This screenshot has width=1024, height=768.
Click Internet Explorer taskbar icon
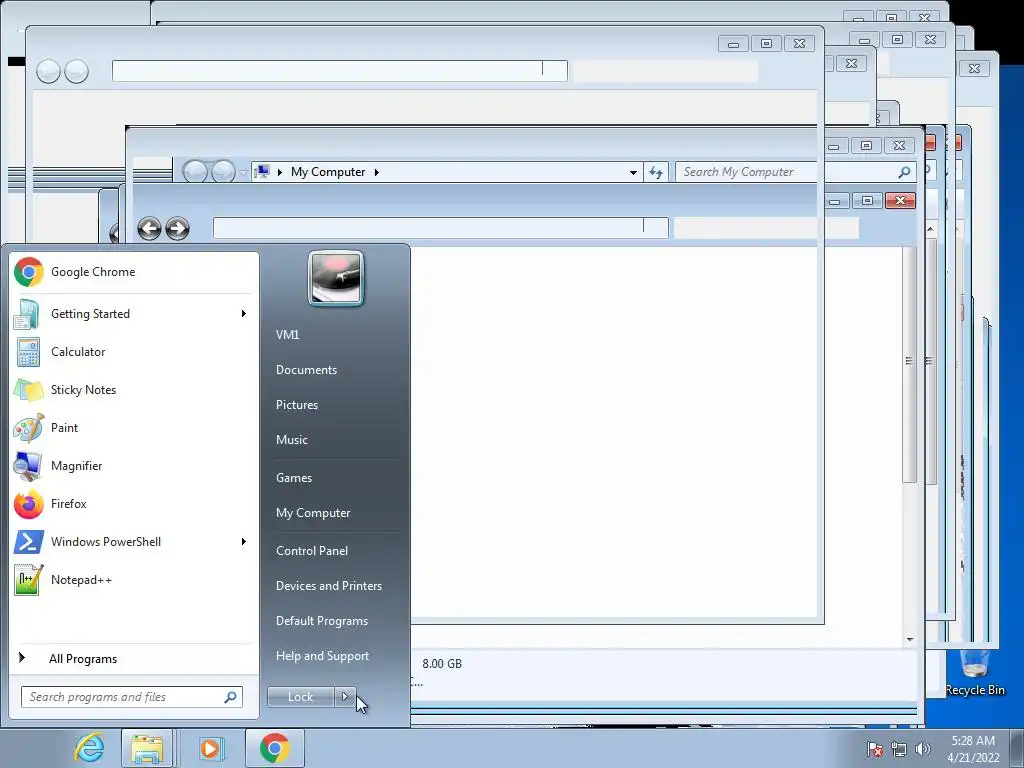point(89,748)
